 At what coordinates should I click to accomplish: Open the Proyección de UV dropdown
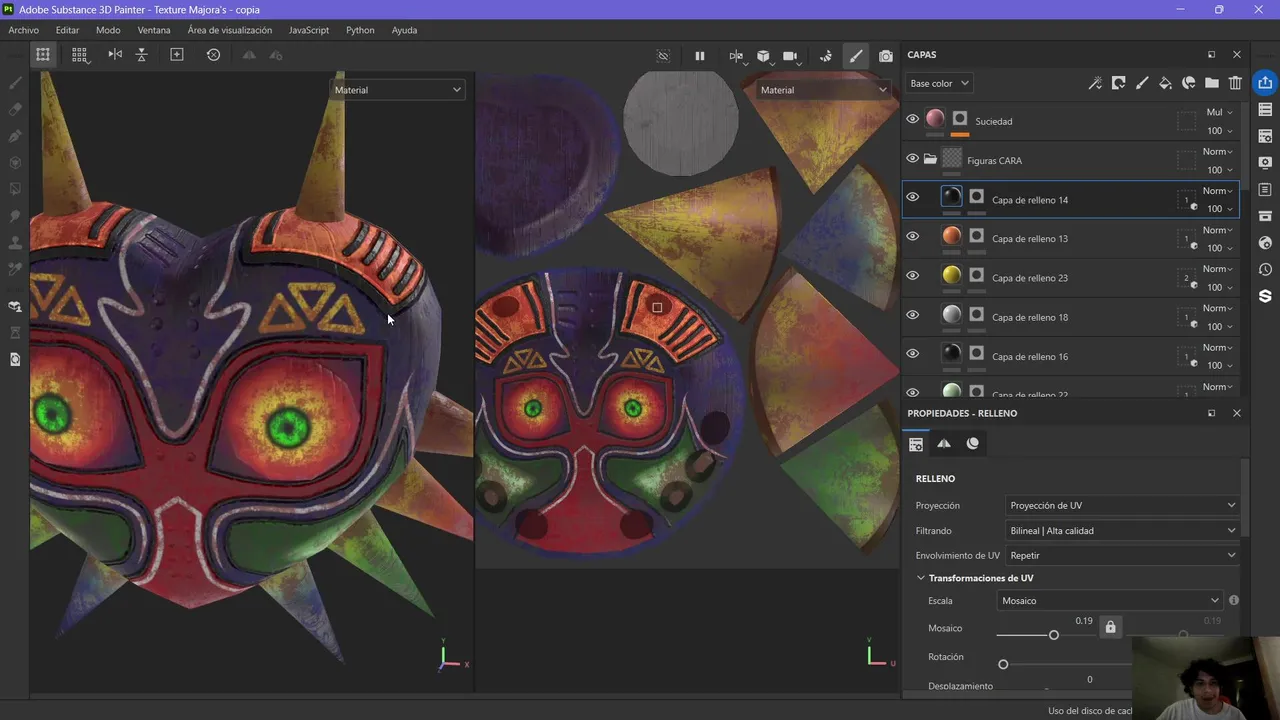[x=1122, y=505]
